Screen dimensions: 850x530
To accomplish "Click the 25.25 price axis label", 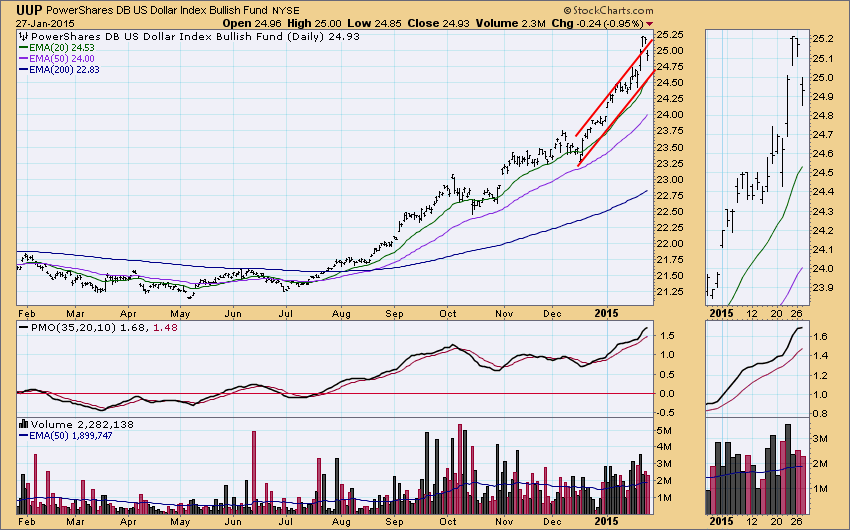I will (x=669, y=34).
